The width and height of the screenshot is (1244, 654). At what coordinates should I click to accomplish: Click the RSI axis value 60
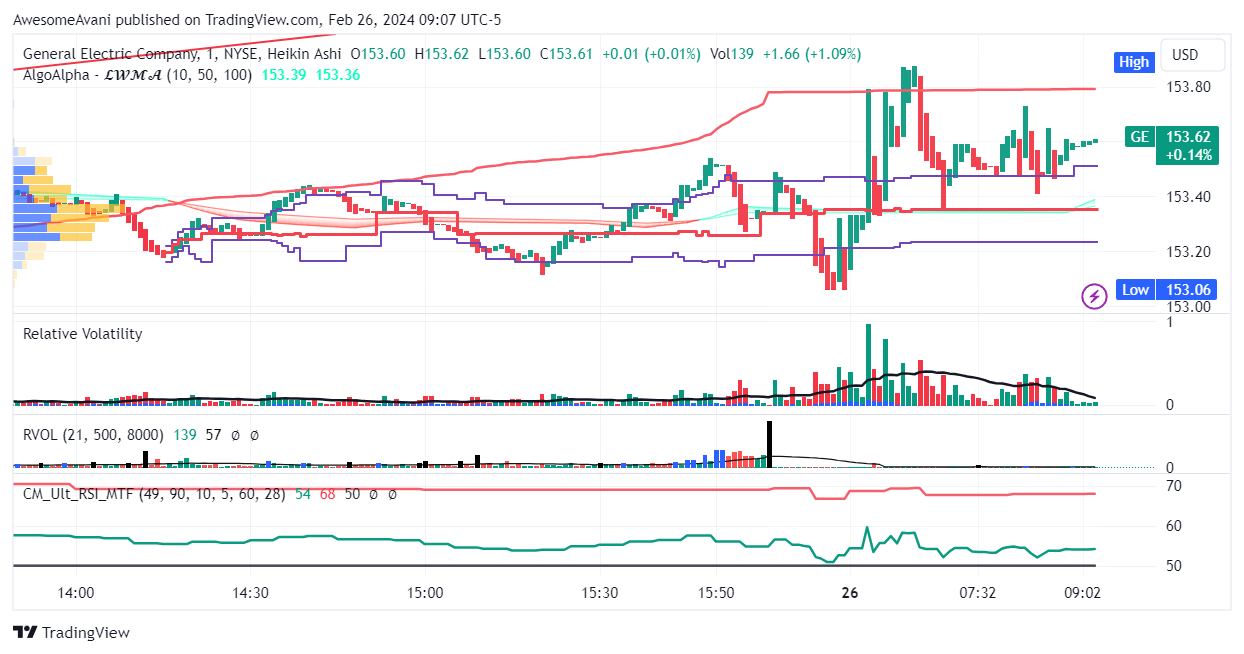(x=1174, y=526)
